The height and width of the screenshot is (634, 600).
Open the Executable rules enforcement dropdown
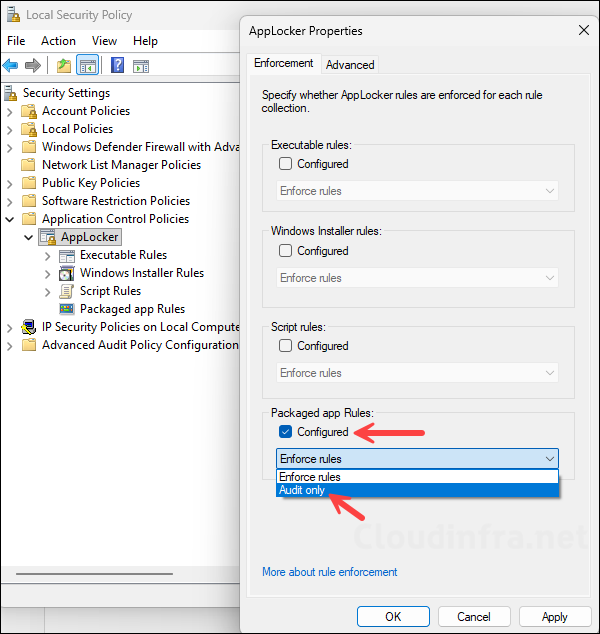417,191
